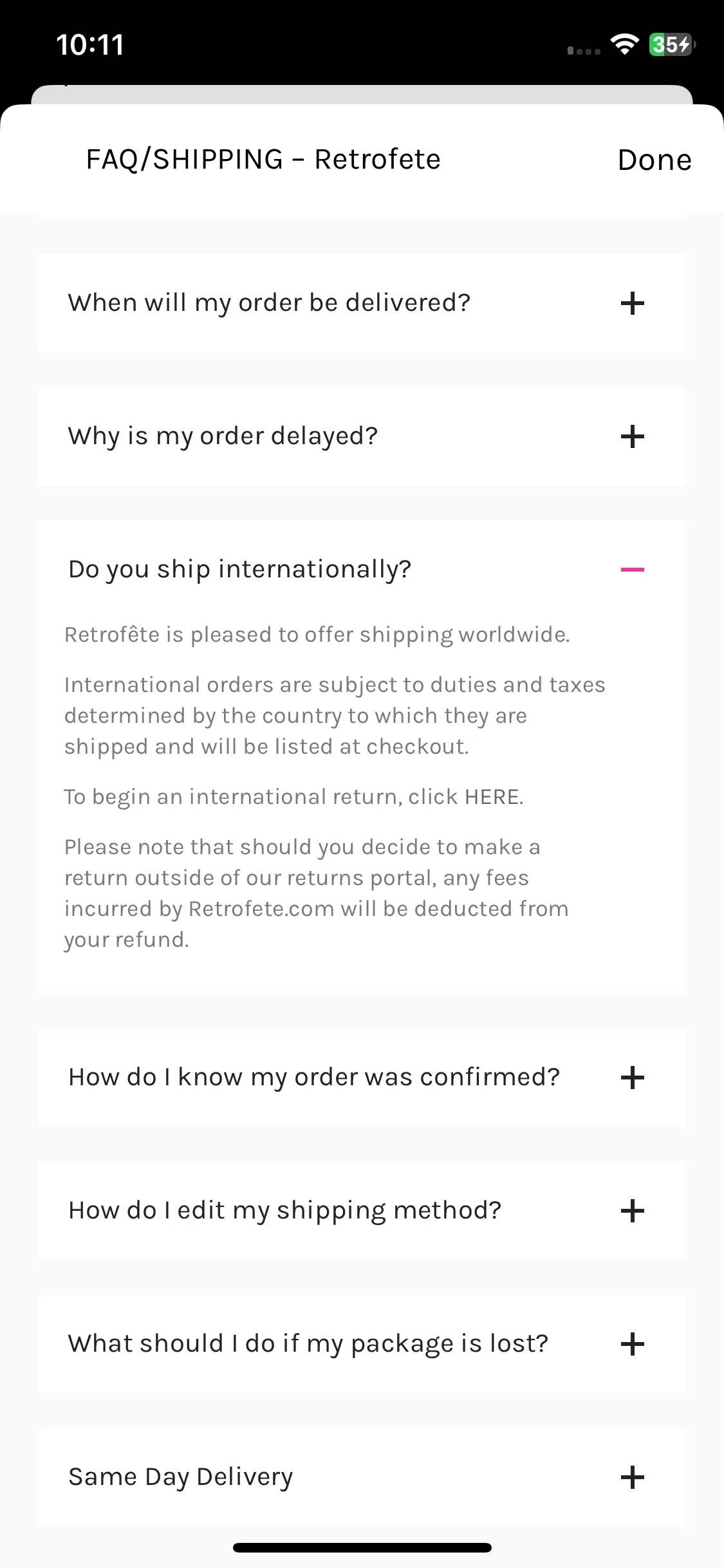Tap plus icon beside order delayed question
724x1568 pixels.
[x=632, y=436]
